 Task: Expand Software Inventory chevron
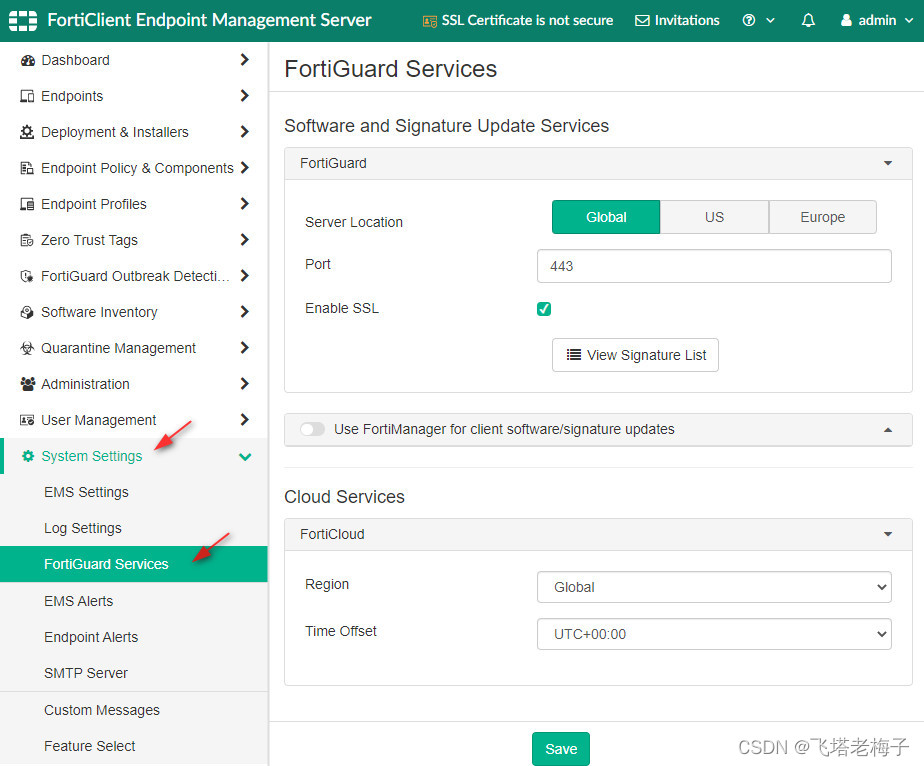[245, 311]
